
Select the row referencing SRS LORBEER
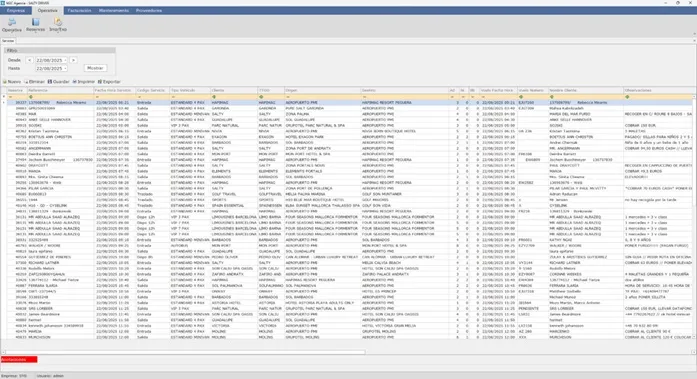349,308
